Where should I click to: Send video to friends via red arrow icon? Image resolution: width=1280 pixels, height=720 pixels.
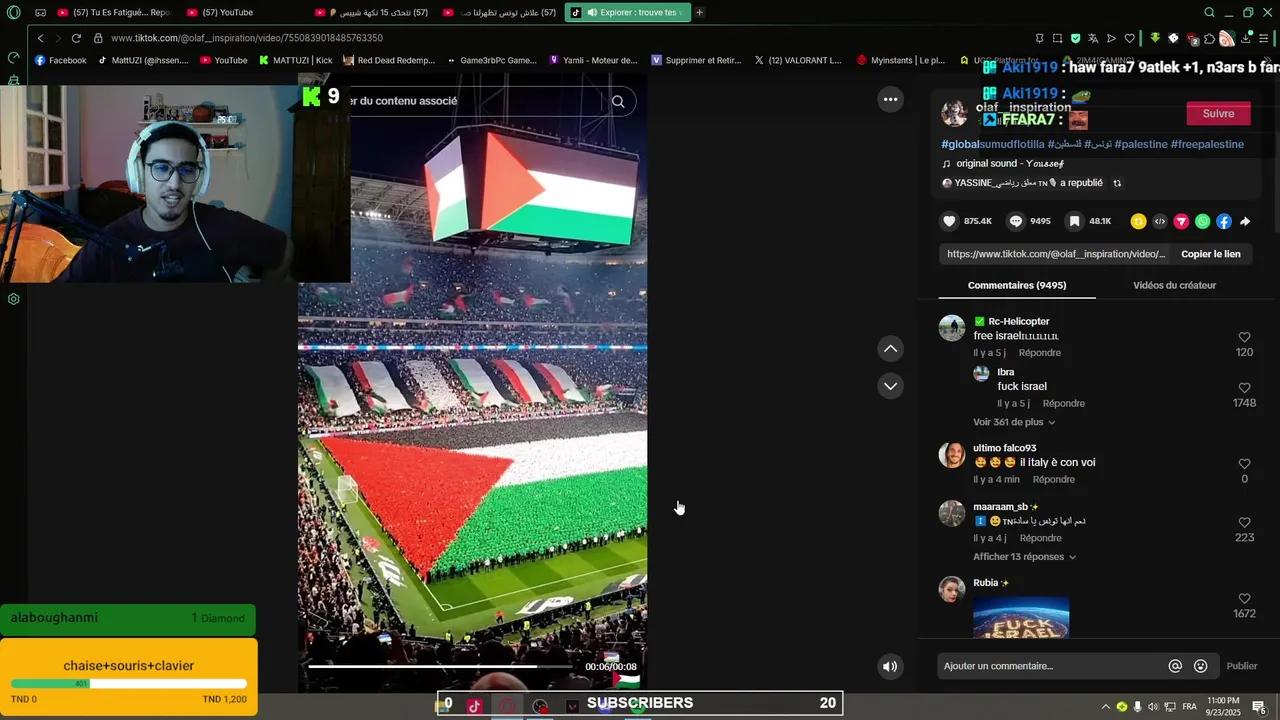[x=1181, y=221]
